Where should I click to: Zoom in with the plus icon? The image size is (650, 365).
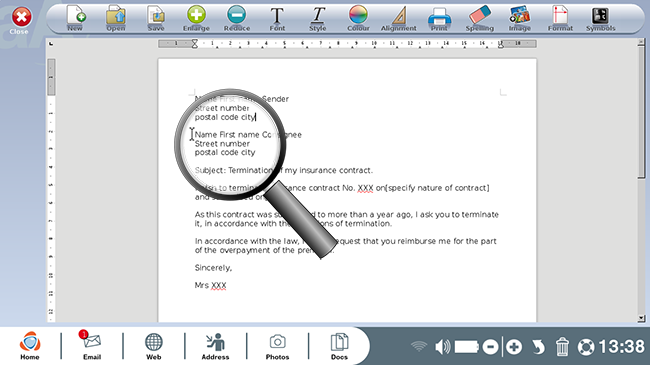(514, 347)
